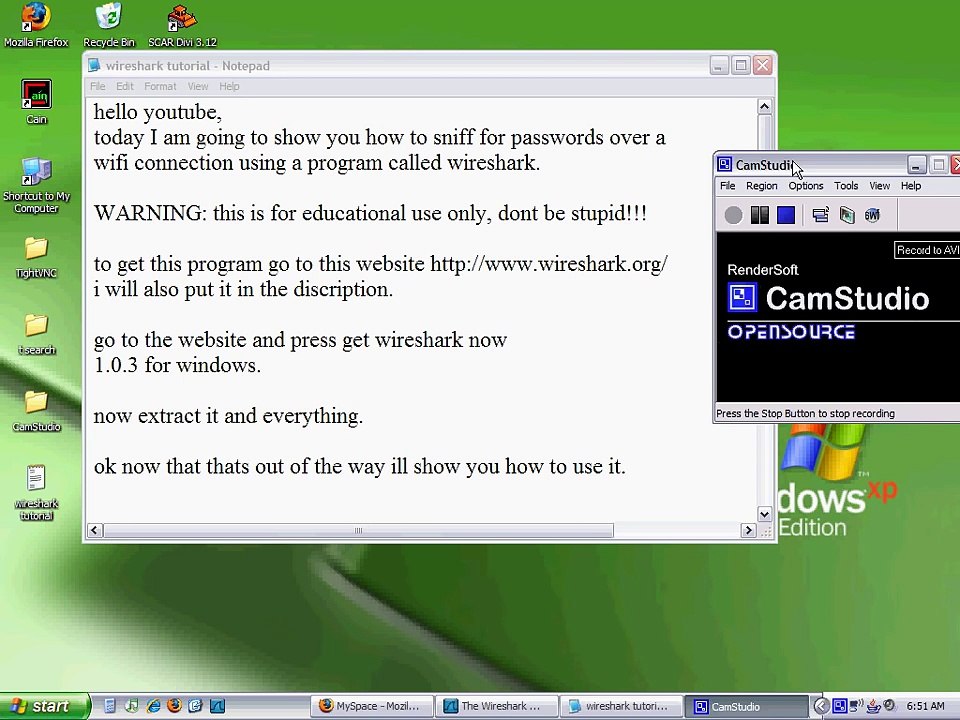Click the WARNING line in Notepad
Viewport: 960px width, 720px height.
tap(370, 213)
